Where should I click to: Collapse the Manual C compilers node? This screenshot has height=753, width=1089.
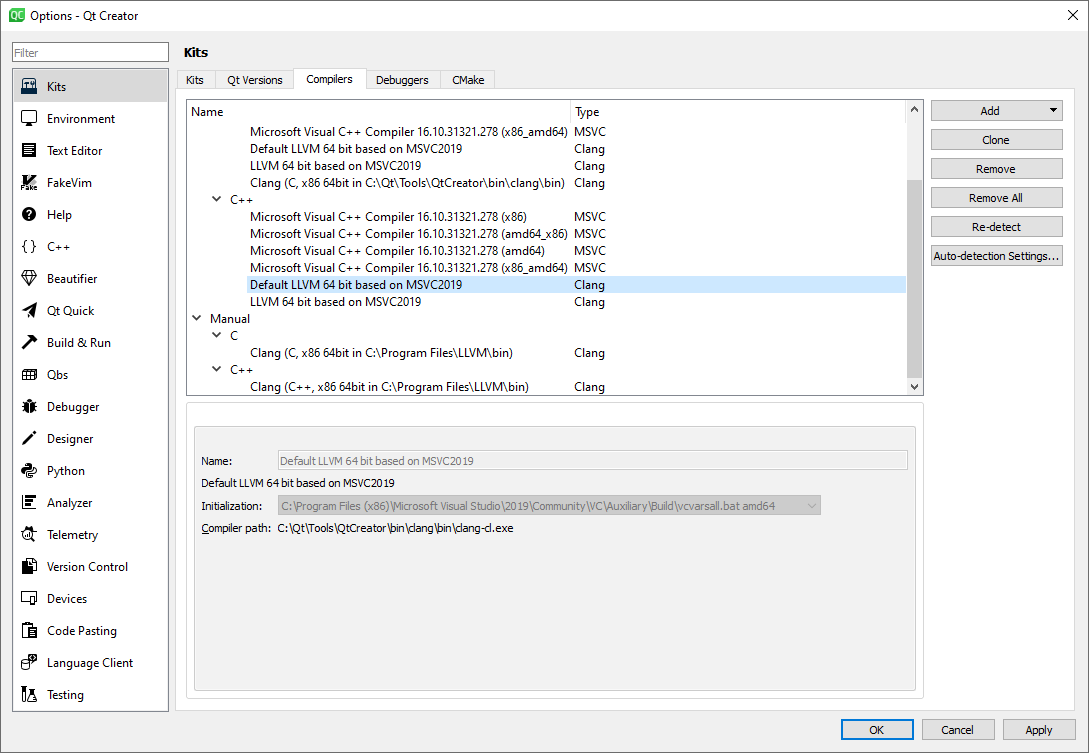pyautogui.click(x=217, y=335)
